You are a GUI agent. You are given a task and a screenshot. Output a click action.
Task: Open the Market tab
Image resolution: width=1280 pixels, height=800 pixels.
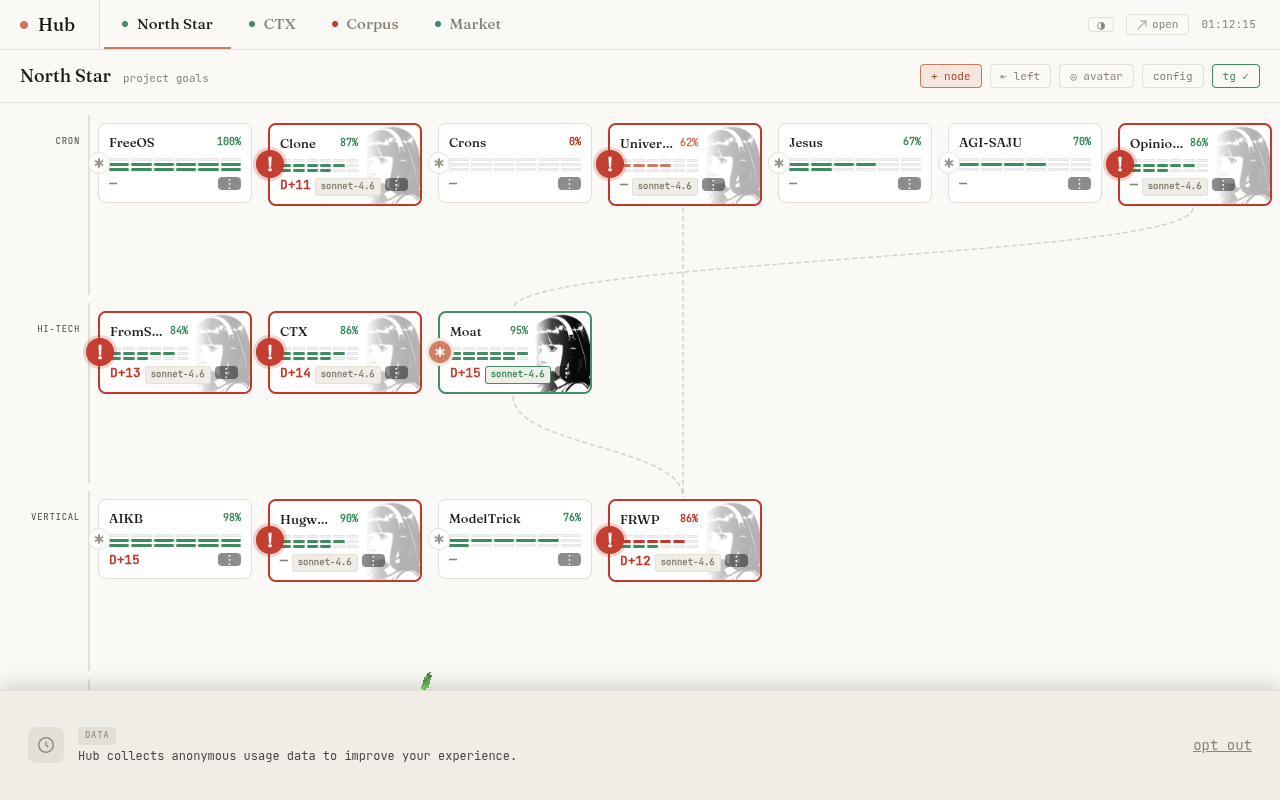(x=468, y=24)
